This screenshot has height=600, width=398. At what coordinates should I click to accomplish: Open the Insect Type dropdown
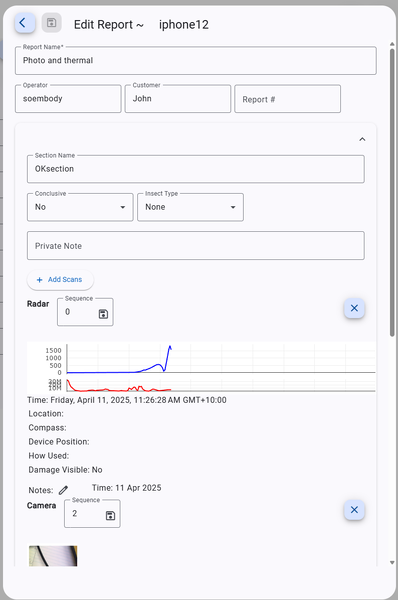190,207
